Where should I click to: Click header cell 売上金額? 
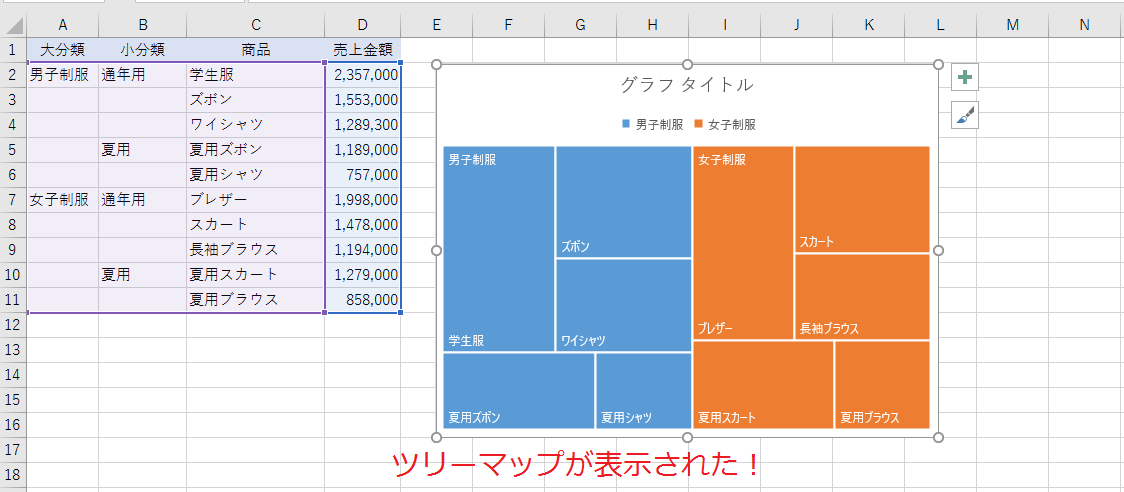[363, 50]
